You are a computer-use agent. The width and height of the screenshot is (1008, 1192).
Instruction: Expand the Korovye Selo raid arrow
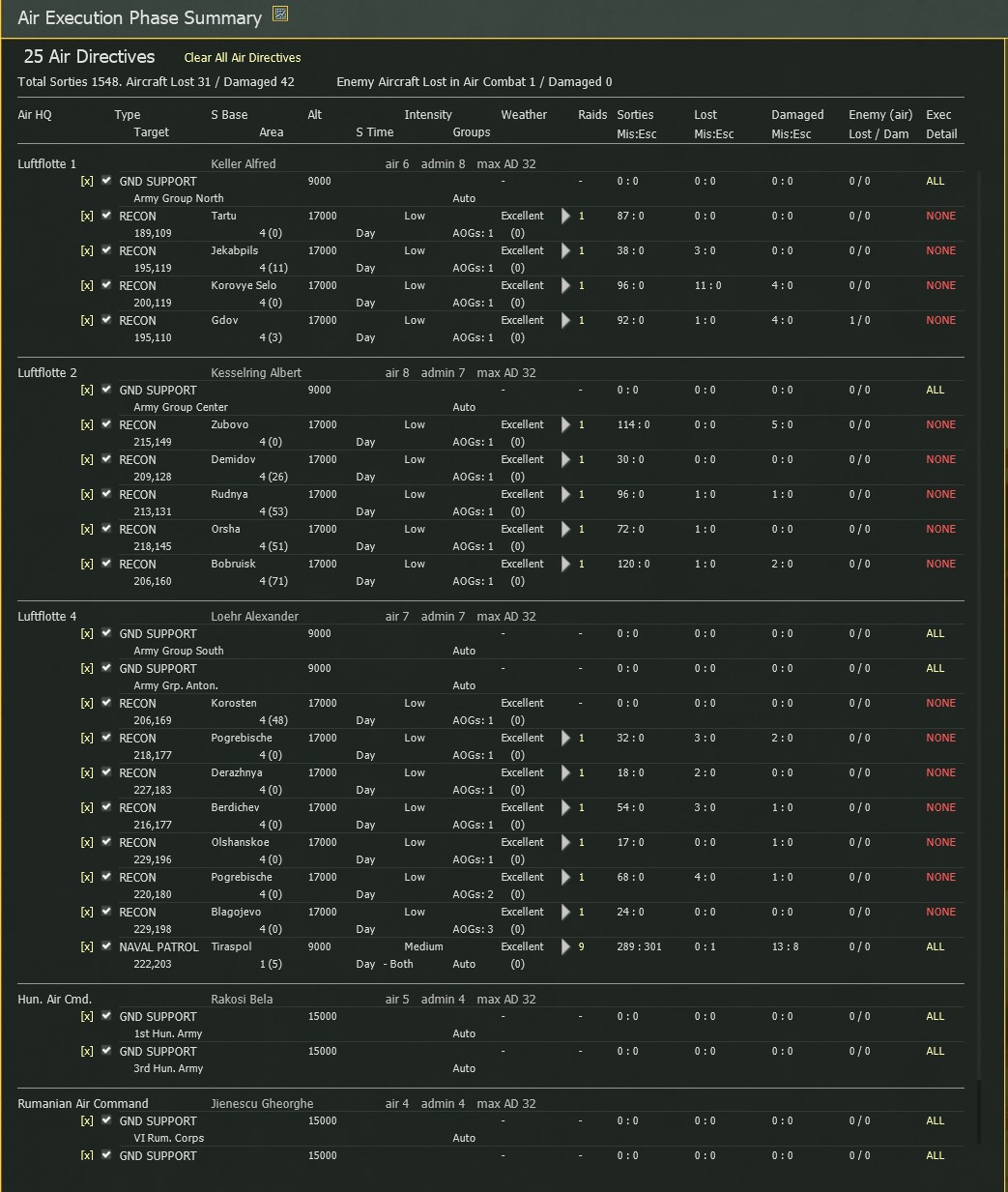coord(566,286)
